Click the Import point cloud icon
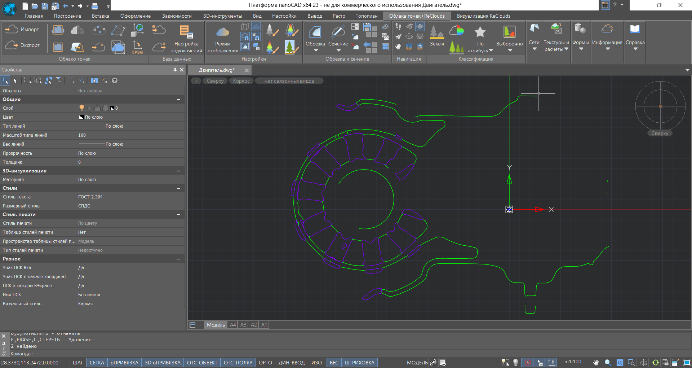 (11, 30)
